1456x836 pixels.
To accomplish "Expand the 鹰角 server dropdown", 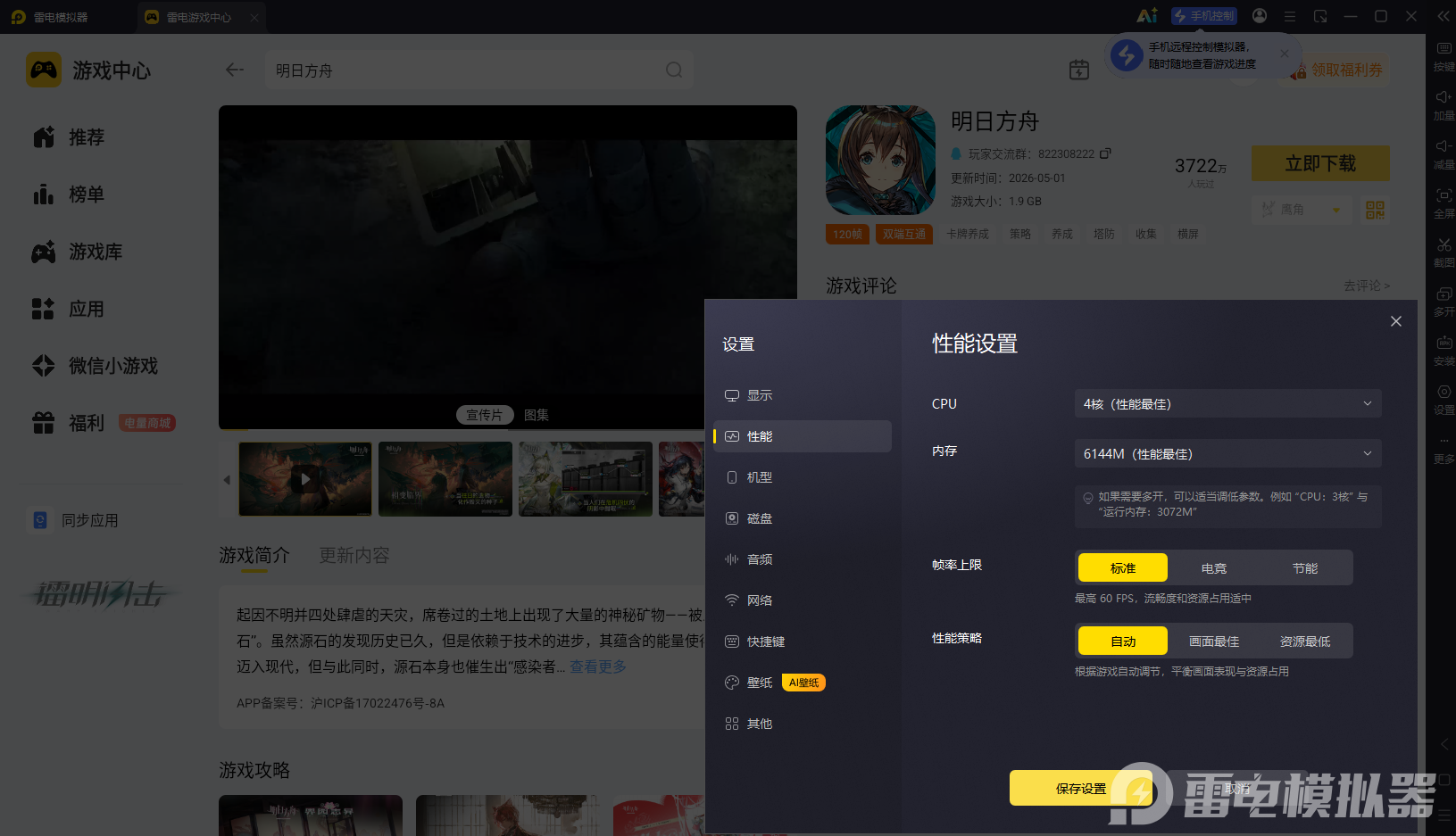I will [x=1301, y=210].
